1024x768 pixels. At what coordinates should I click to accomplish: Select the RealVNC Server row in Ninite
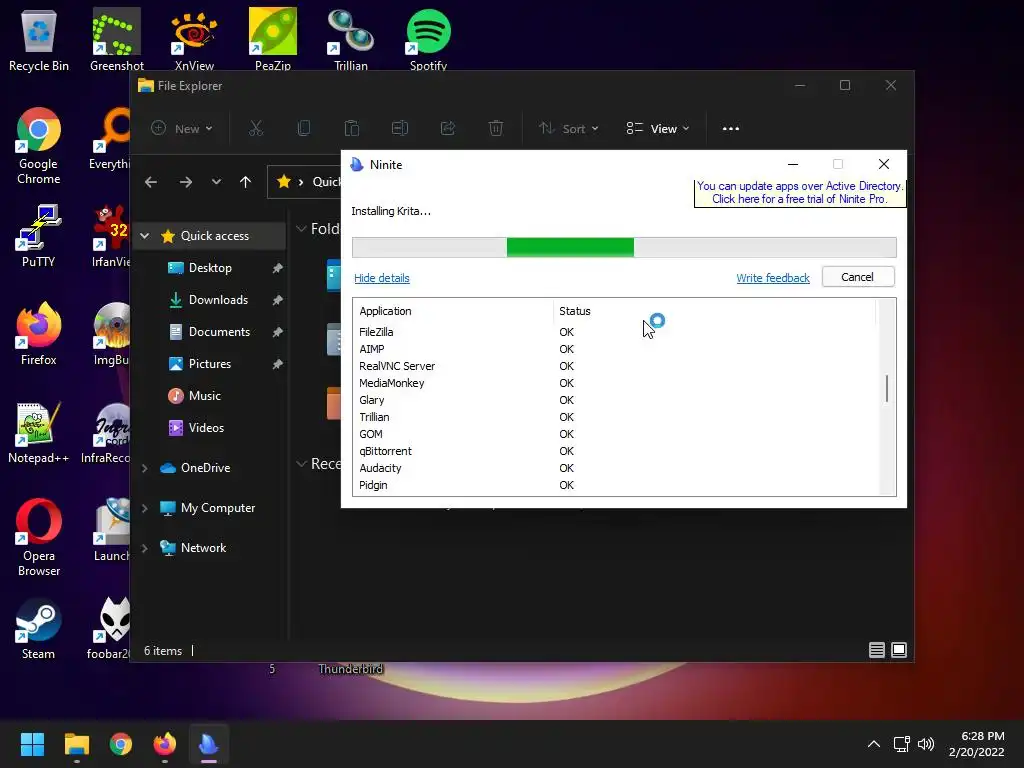[614, 366]
